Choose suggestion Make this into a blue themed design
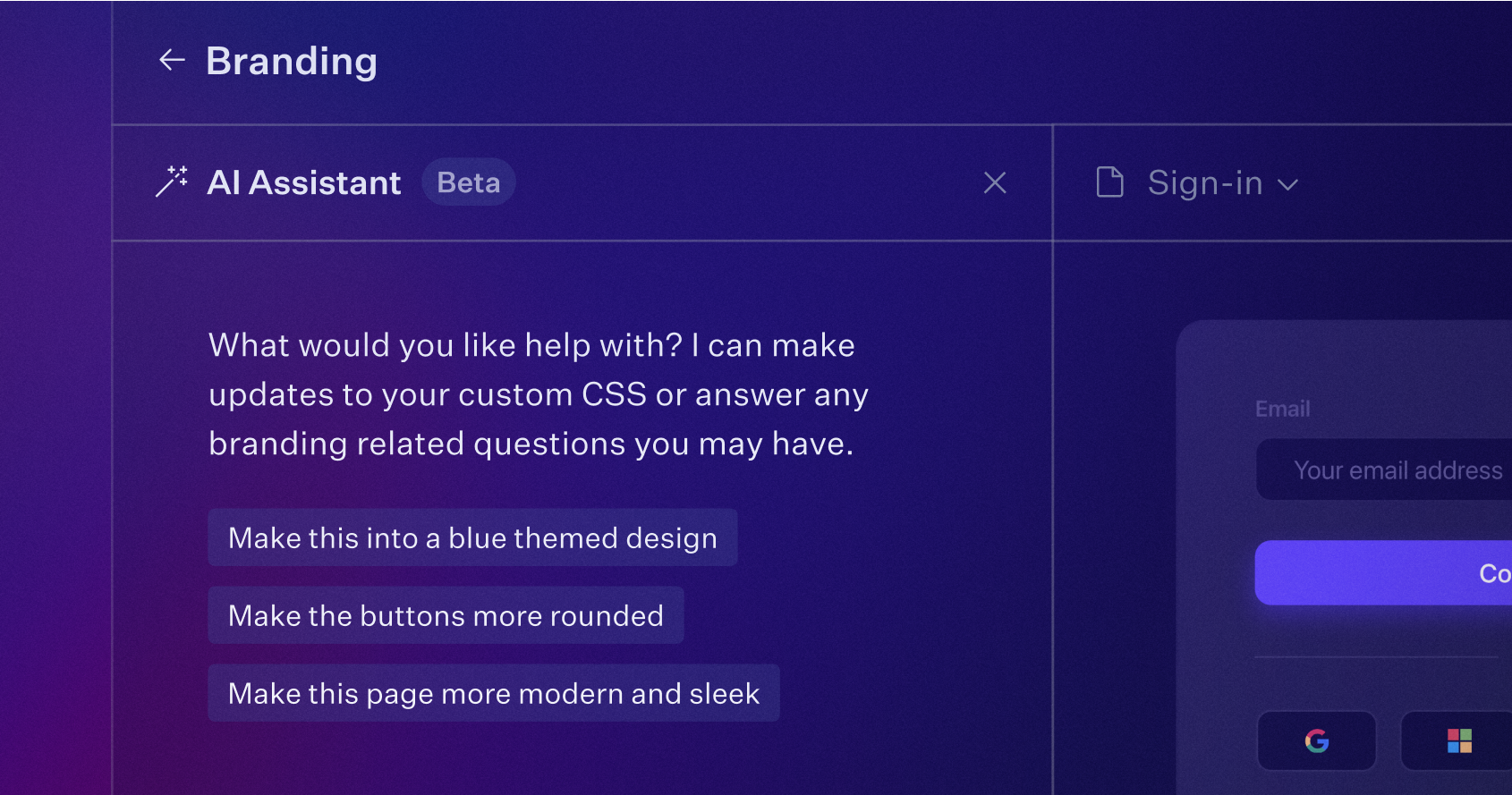 472,537
